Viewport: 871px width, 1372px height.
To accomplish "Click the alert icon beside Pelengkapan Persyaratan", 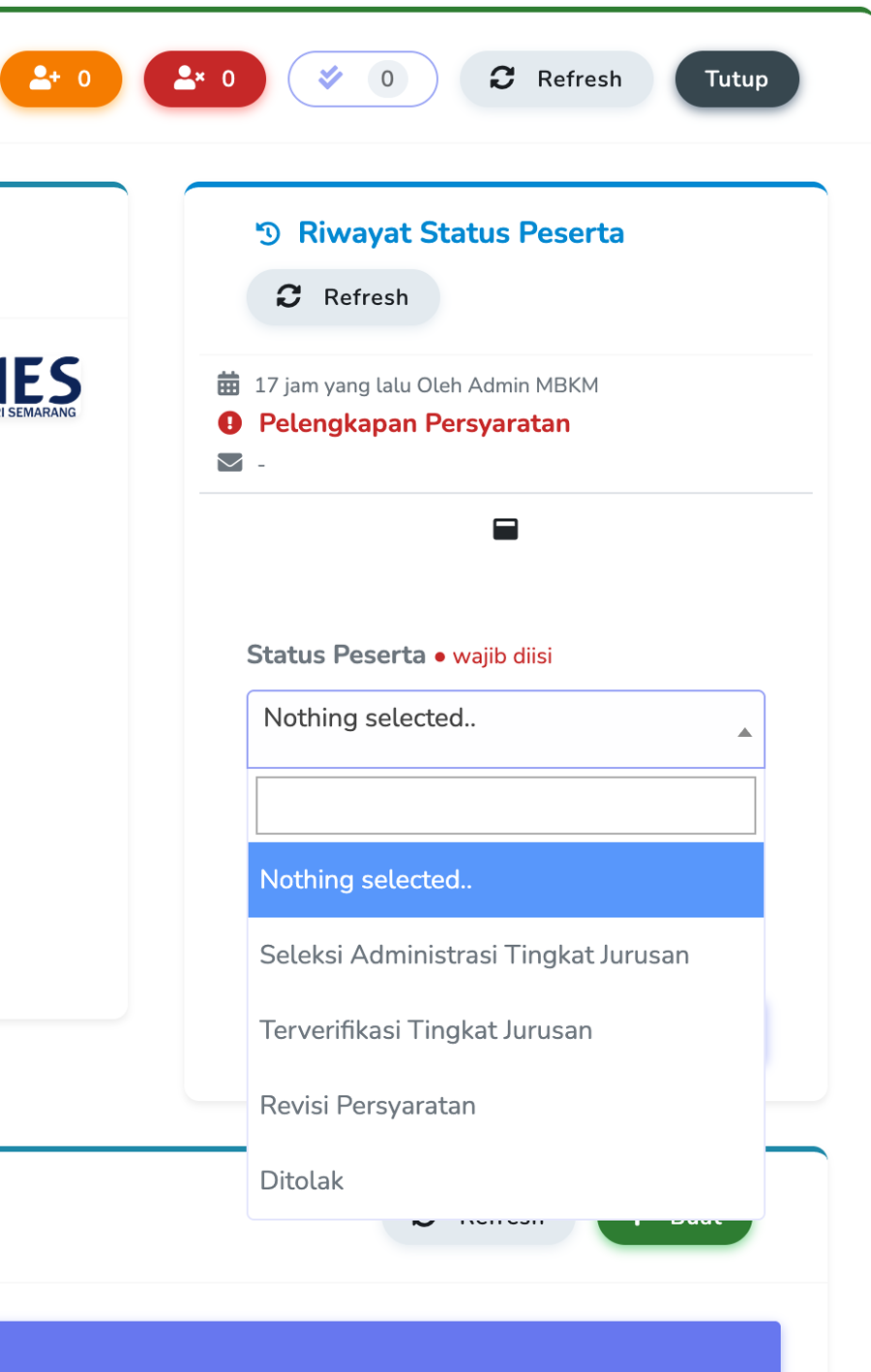I will coord(228,423).
